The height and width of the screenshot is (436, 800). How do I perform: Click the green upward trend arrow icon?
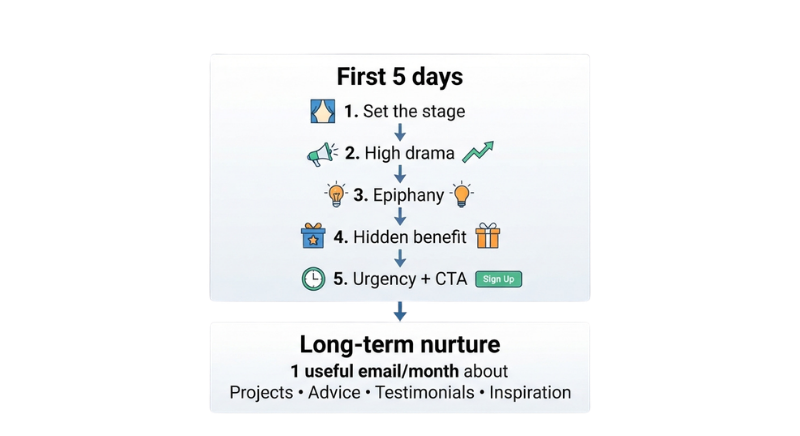(x=478, y=152)
